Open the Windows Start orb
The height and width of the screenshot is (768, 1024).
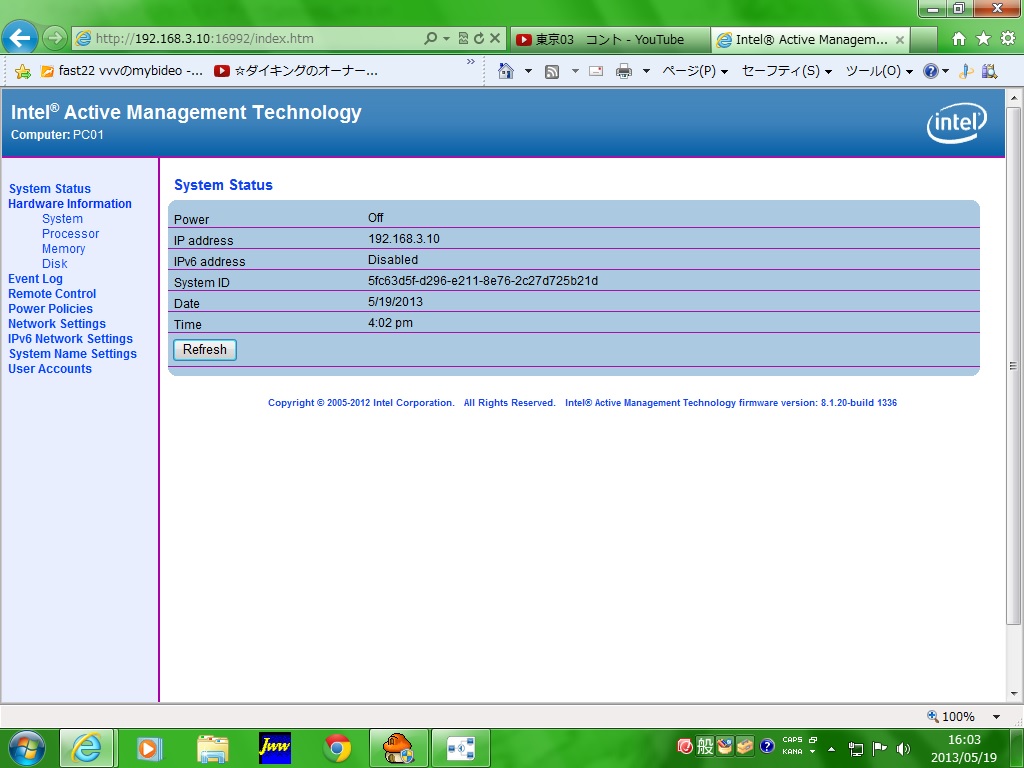tap(27, 748)
